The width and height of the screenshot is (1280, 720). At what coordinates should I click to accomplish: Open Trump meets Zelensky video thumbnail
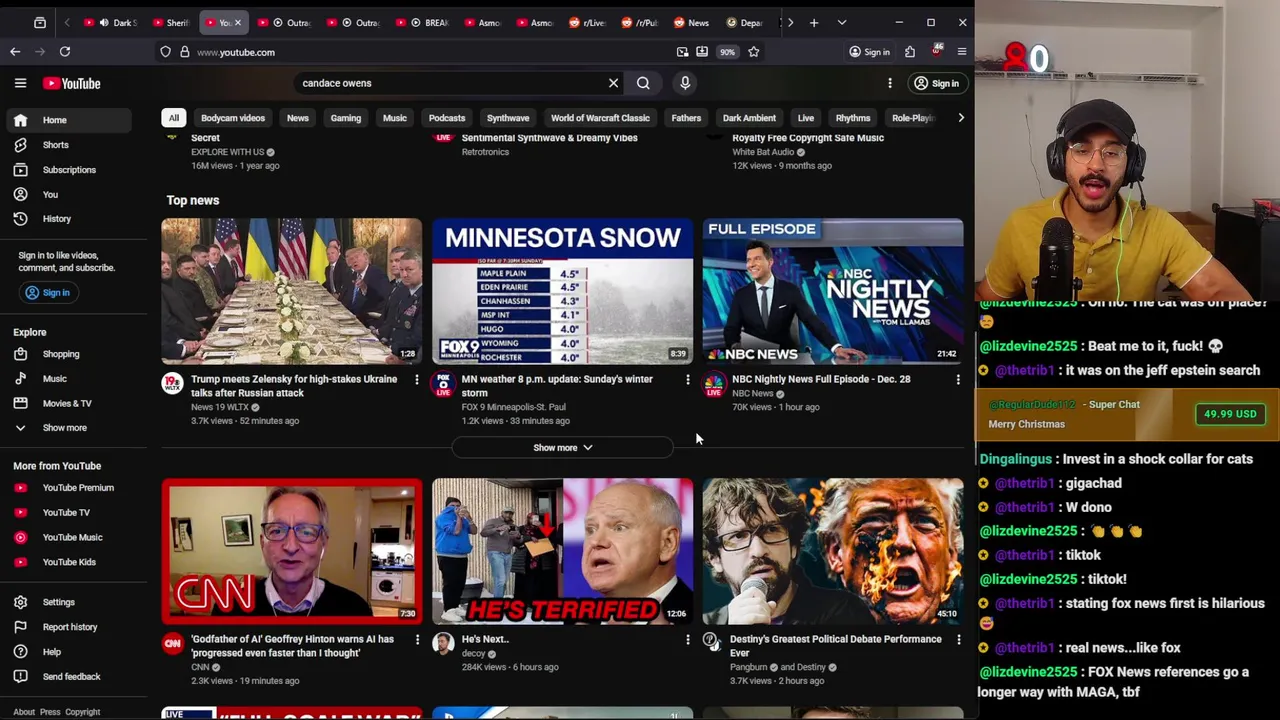(292, 291)
